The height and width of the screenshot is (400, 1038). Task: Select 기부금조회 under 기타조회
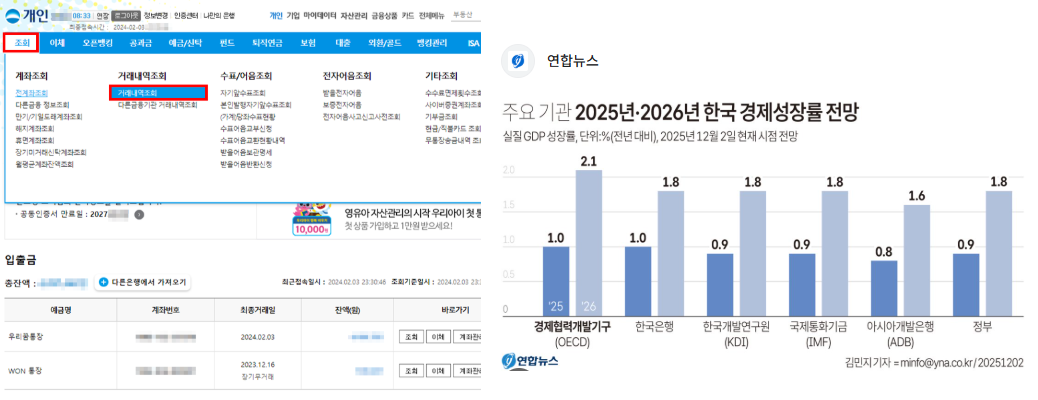[x=440, y=117]
